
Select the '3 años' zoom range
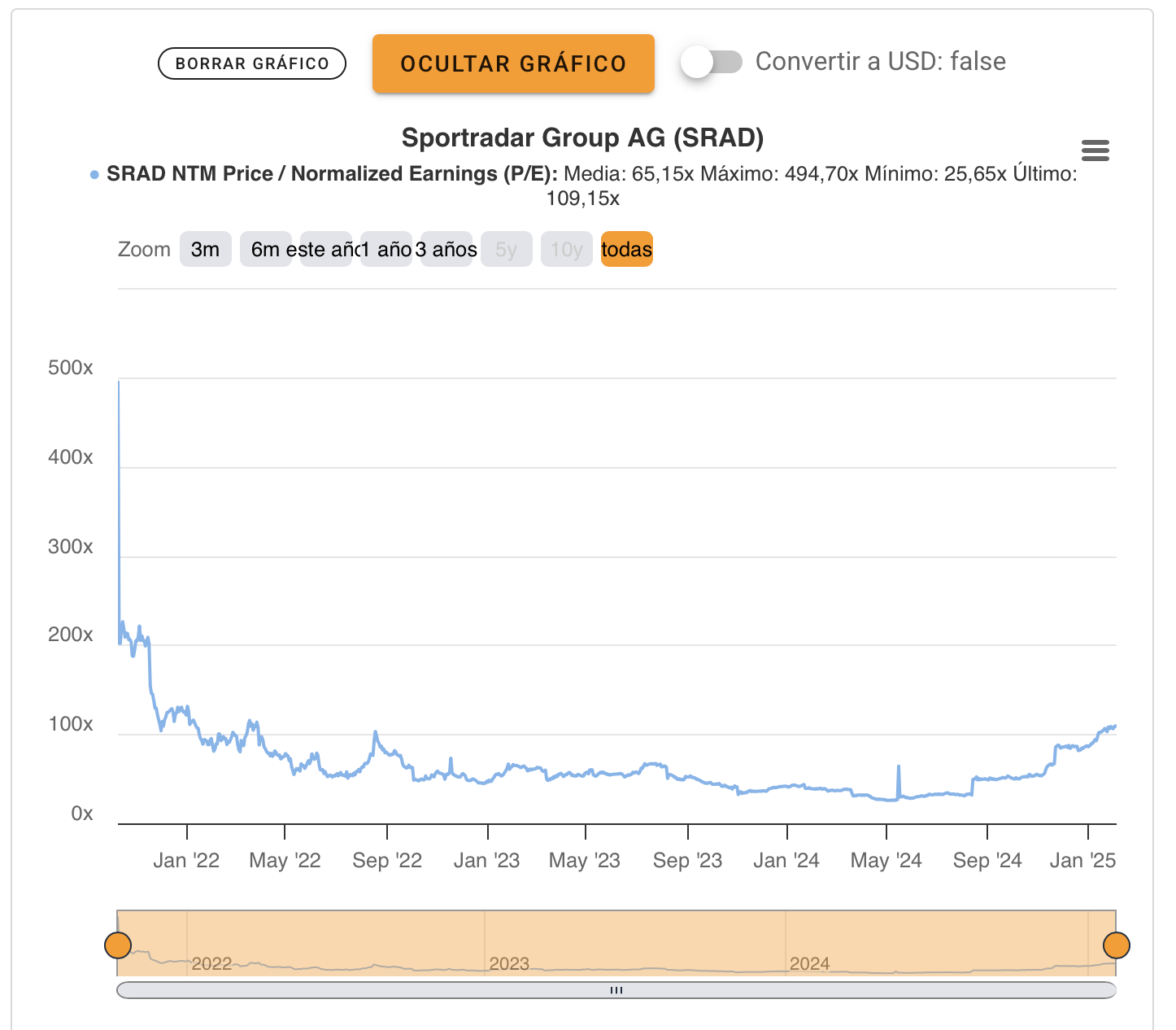tap(446, 249)
